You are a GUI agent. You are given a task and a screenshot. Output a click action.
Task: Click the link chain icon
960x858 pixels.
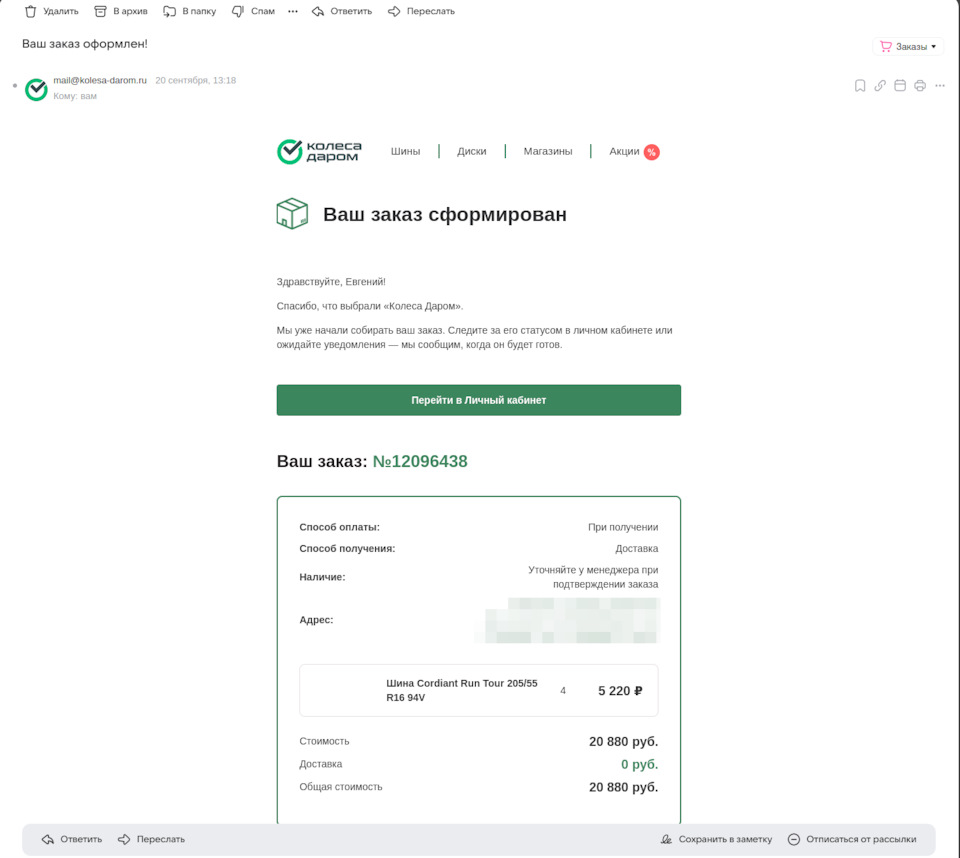click(880, 86)
